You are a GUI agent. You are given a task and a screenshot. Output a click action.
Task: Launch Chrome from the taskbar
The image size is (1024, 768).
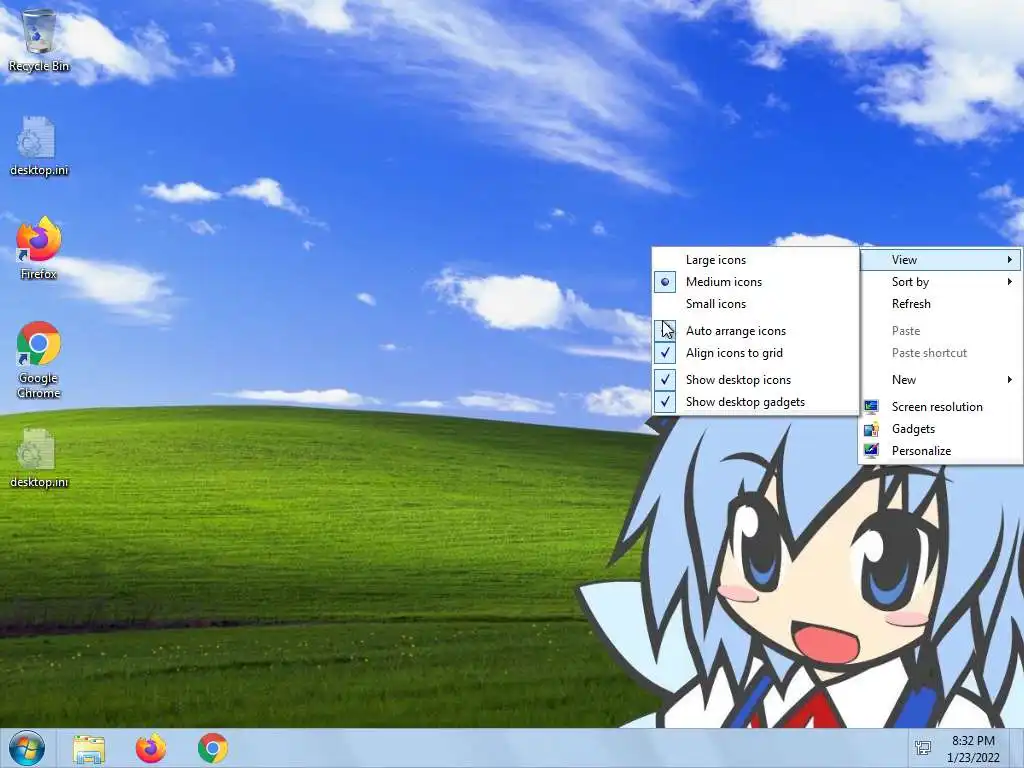pyautogui.click(x=212, y=748)
